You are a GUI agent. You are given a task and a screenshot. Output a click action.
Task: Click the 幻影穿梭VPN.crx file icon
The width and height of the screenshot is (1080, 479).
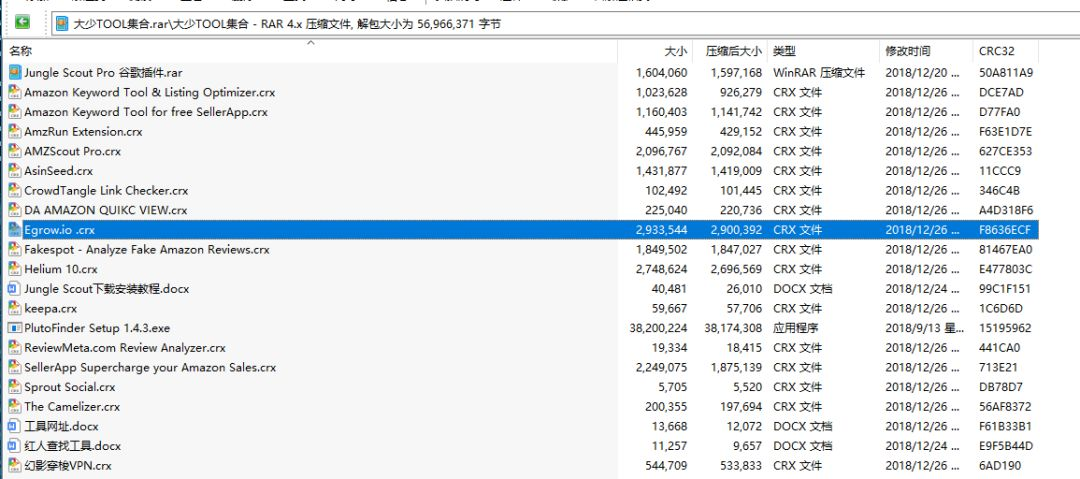pos(14,465)
